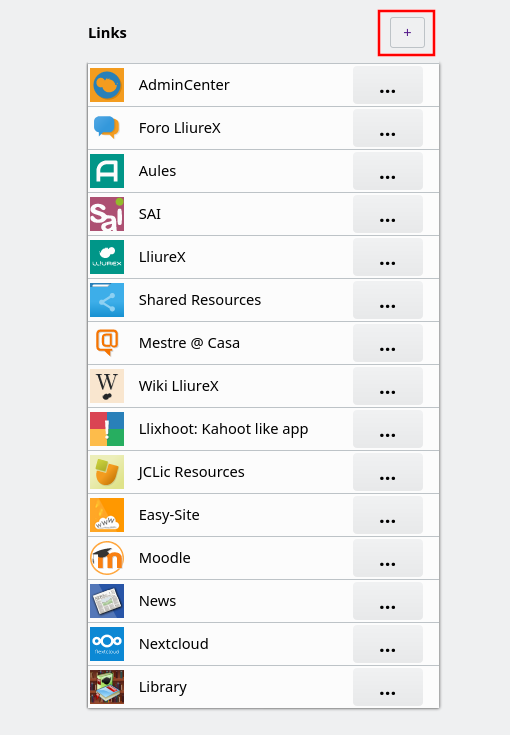Click the Library bookshelf thumbnail
Viewport: 510px width, 735px height.
click(107, 687)
